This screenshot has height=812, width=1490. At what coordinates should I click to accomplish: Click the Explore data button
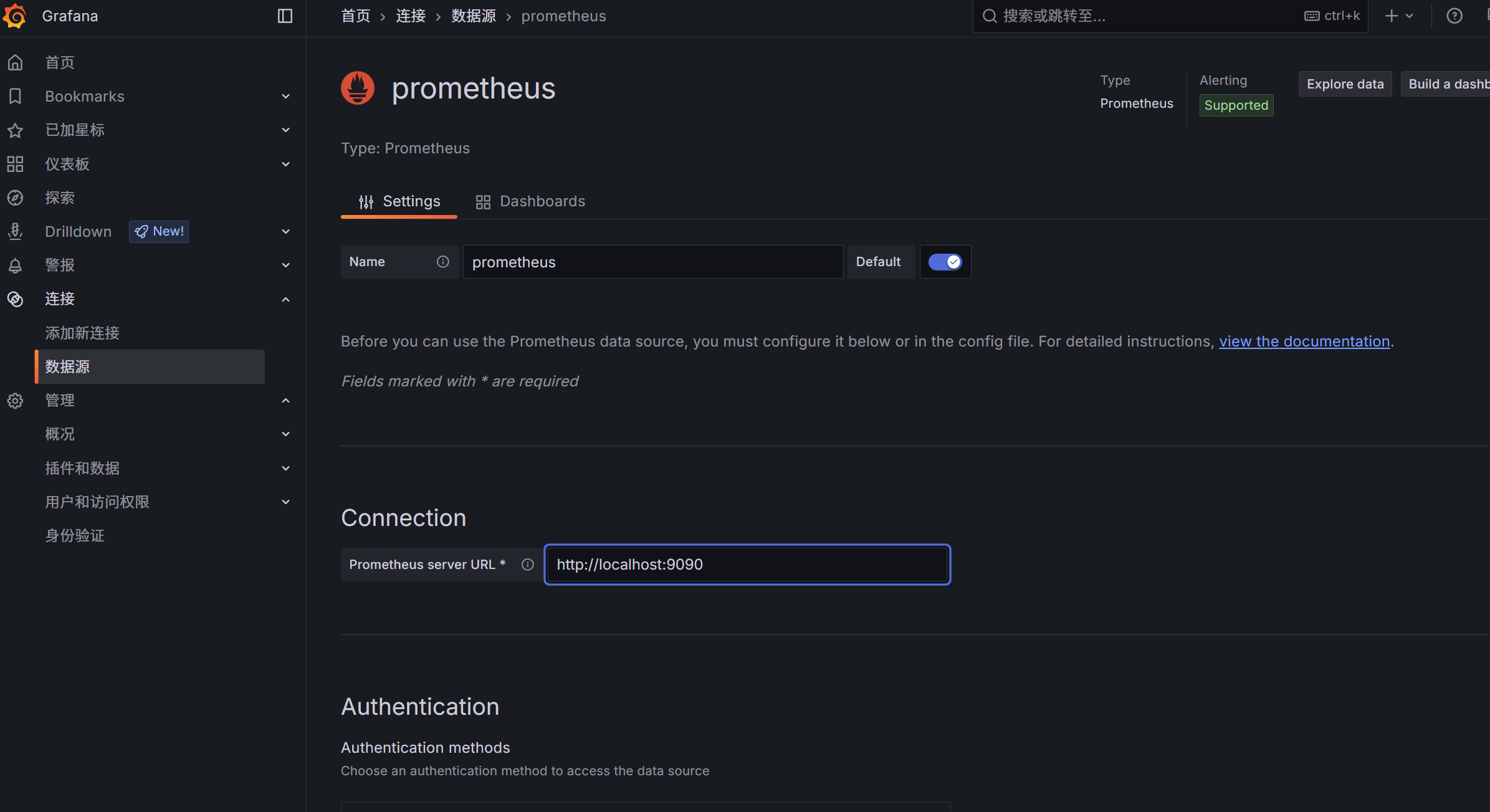point(1345,84)
